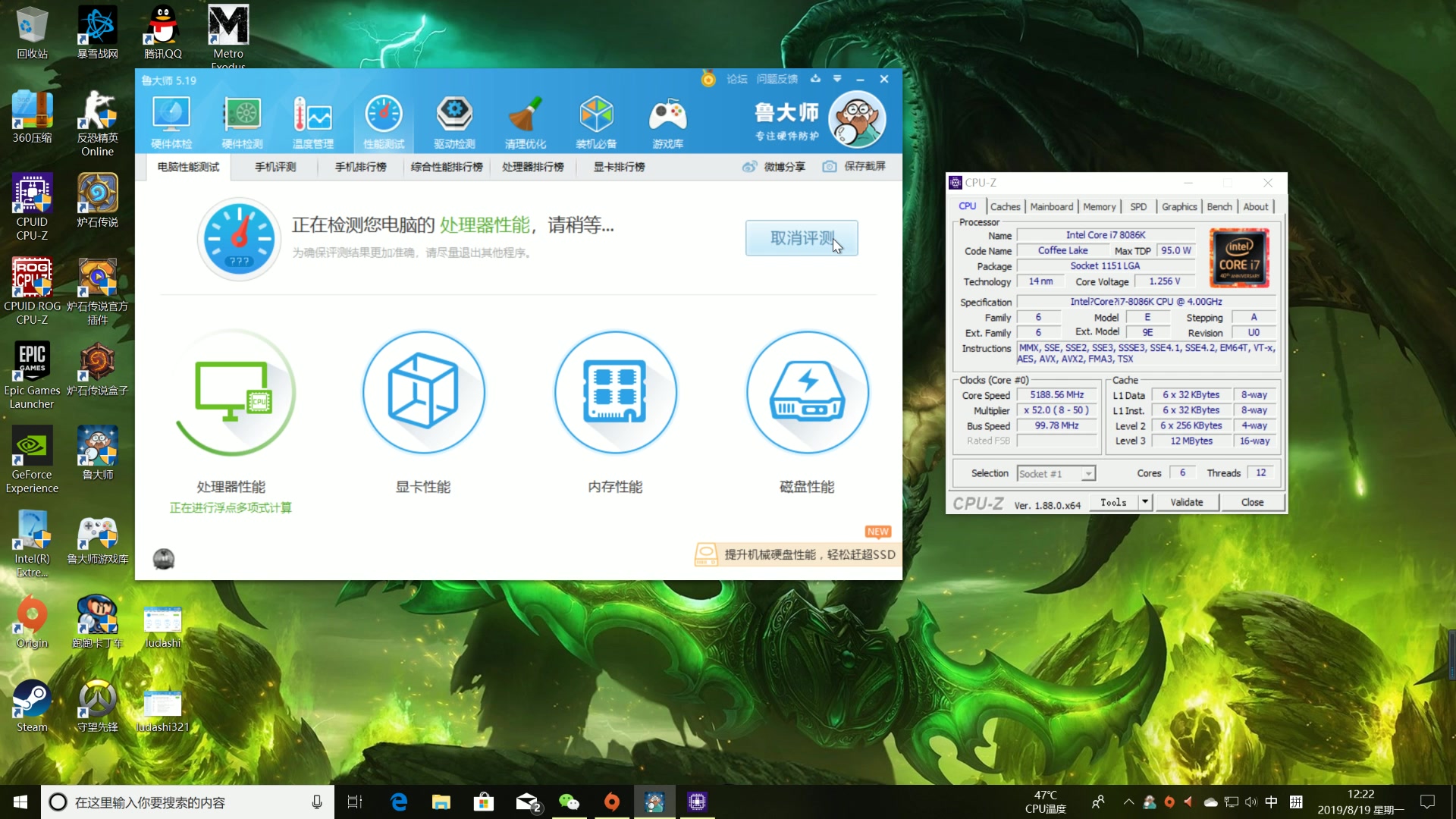Open the 装机必备 software center
The width and height of the screenshot is (1456, 819).
coord(596,121)
